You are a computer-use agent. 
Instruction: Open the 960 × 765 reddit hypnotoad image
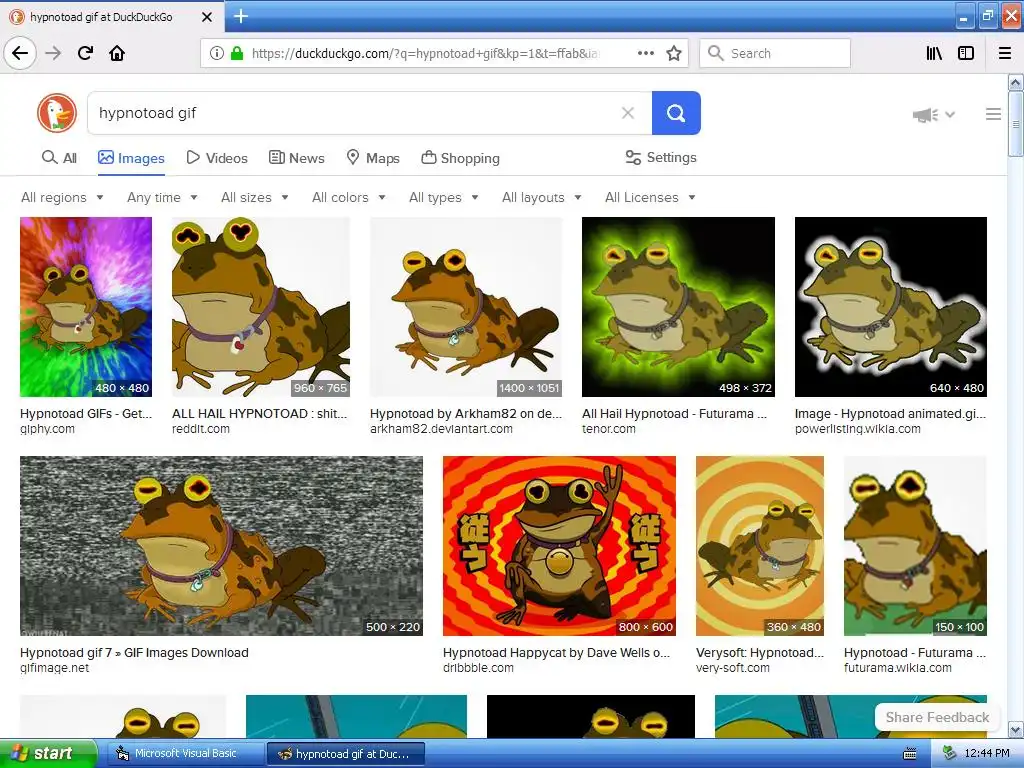pyautogui.click(x=261, y=307)
